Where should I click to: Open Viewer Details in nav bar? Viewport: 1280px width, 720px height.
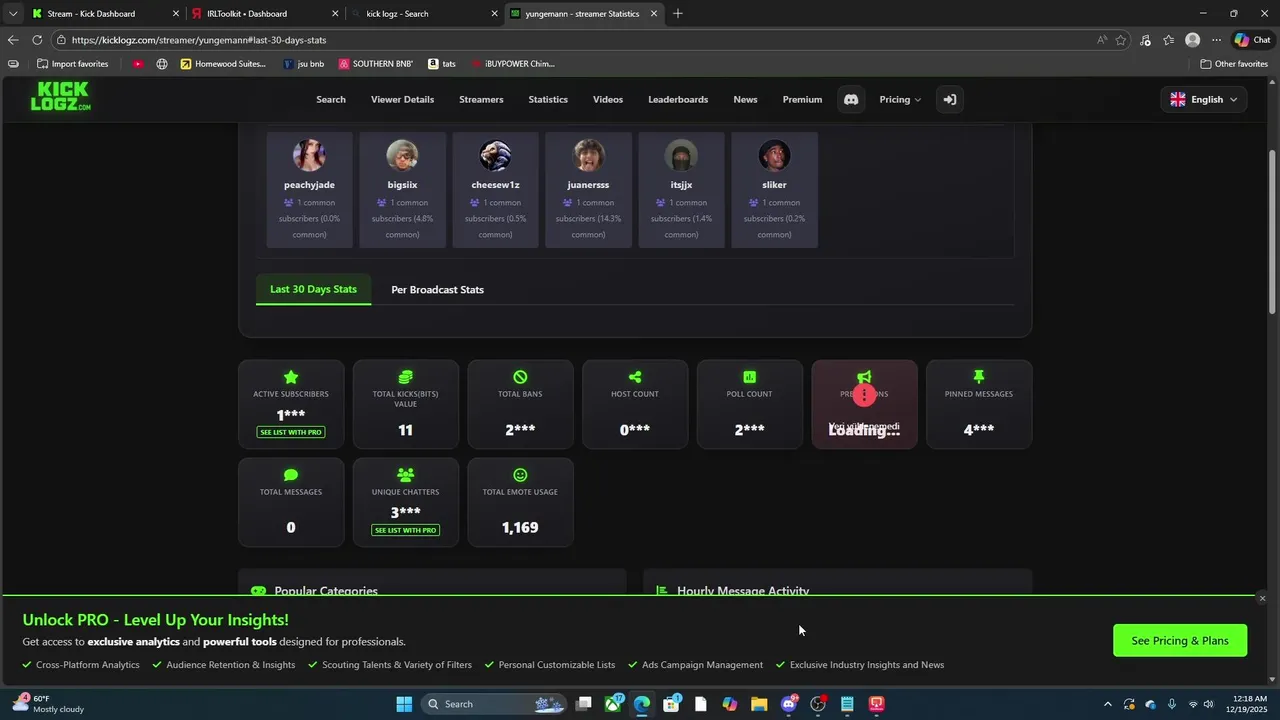402,100
